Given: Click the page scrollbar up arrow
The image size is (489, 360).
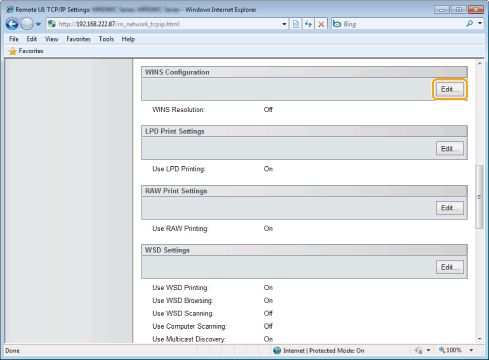Looking at the screenshot, I should 480,63.
